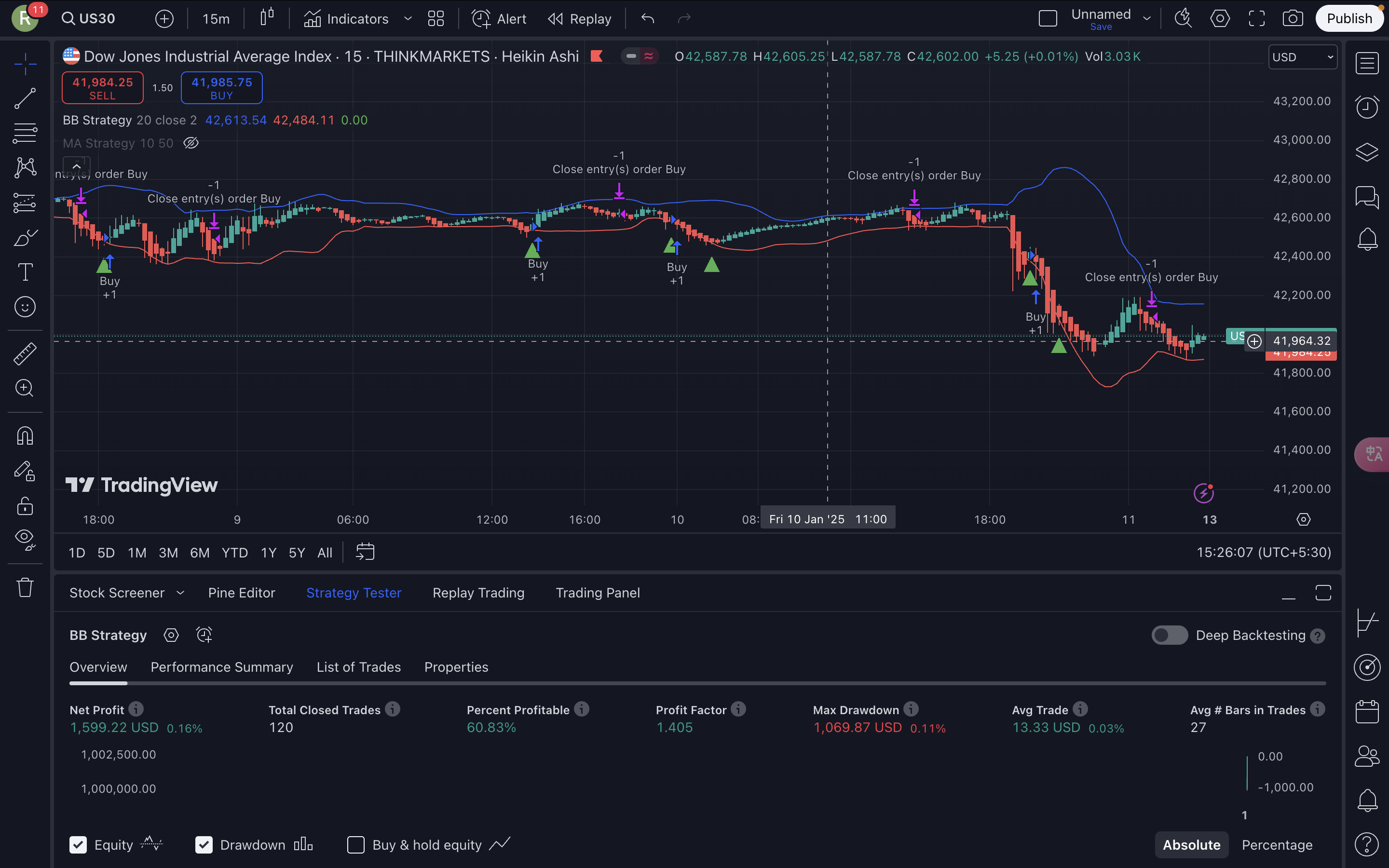This screenshot has width=1389, height=868.
Task: Collapse the indicator legend chevron
Action: click(76, 166)
